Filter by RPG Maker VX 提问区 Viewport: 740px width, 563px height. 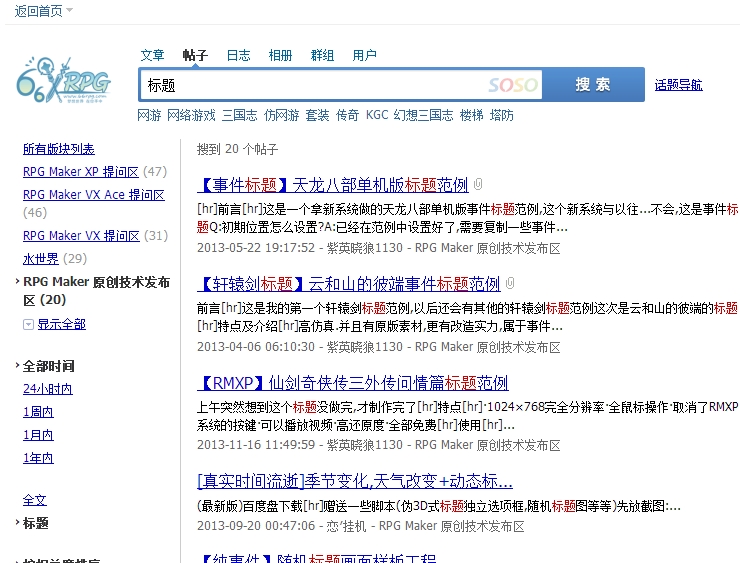pos(81,235)
